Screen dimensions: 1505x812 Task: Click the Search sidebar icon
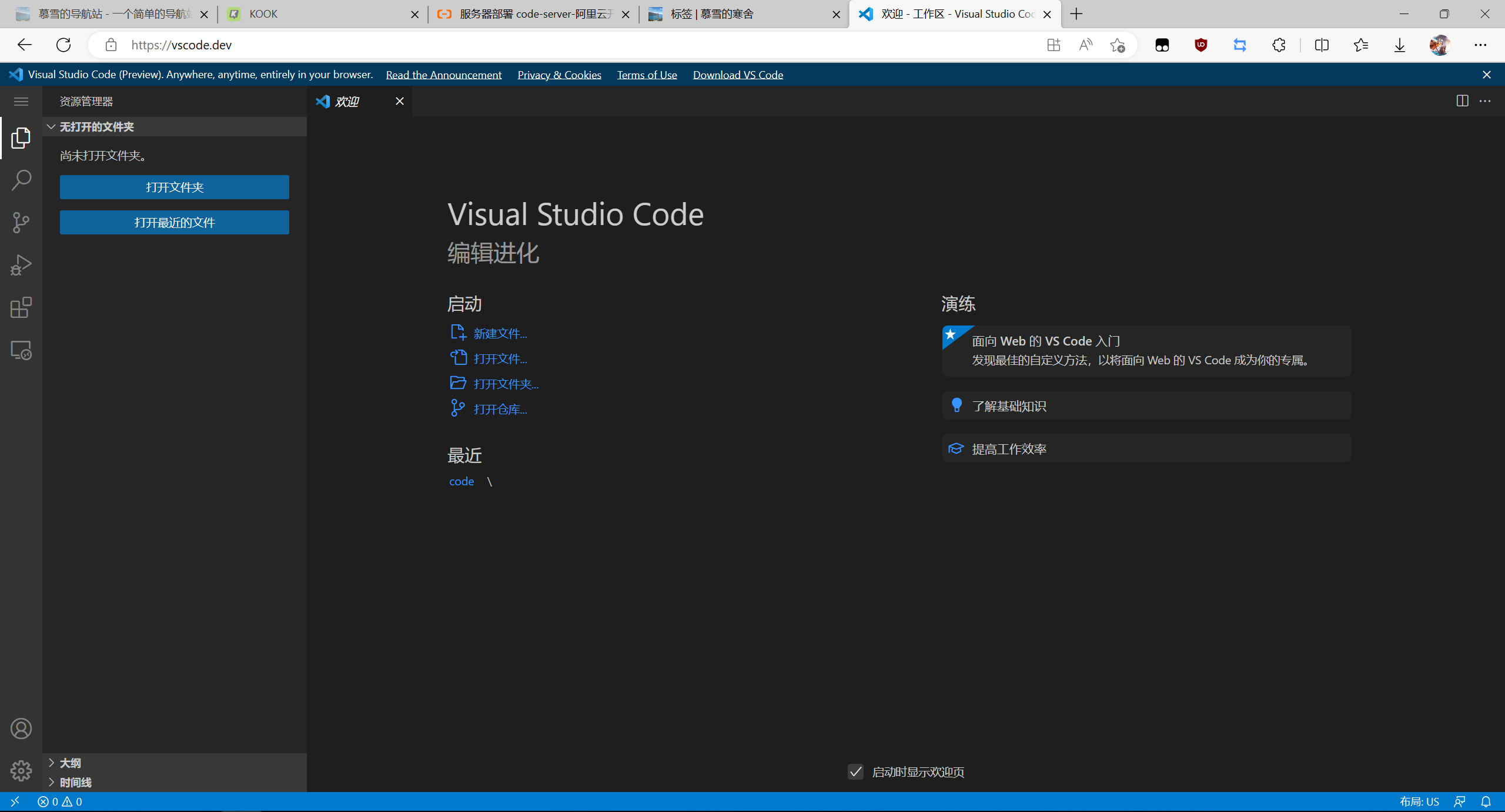point(21,180)
